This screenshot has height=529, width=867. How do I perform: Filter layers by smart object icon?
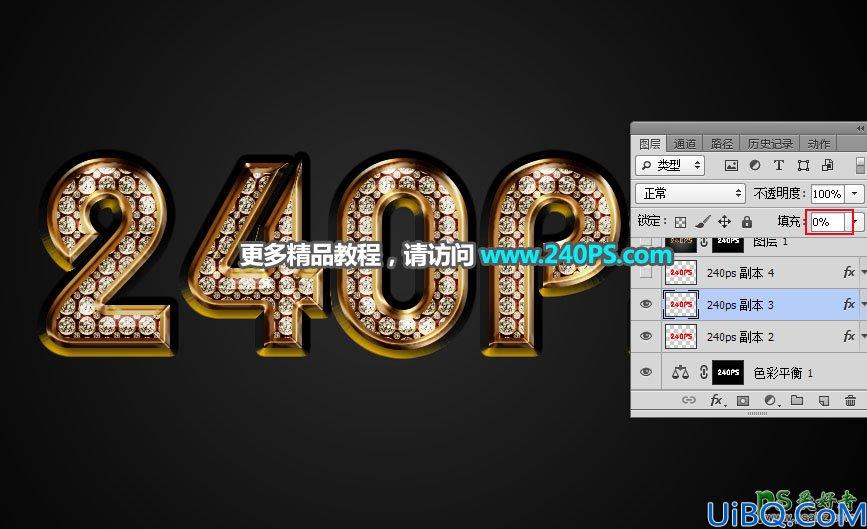pyautogui.click(x=827, y=165)
